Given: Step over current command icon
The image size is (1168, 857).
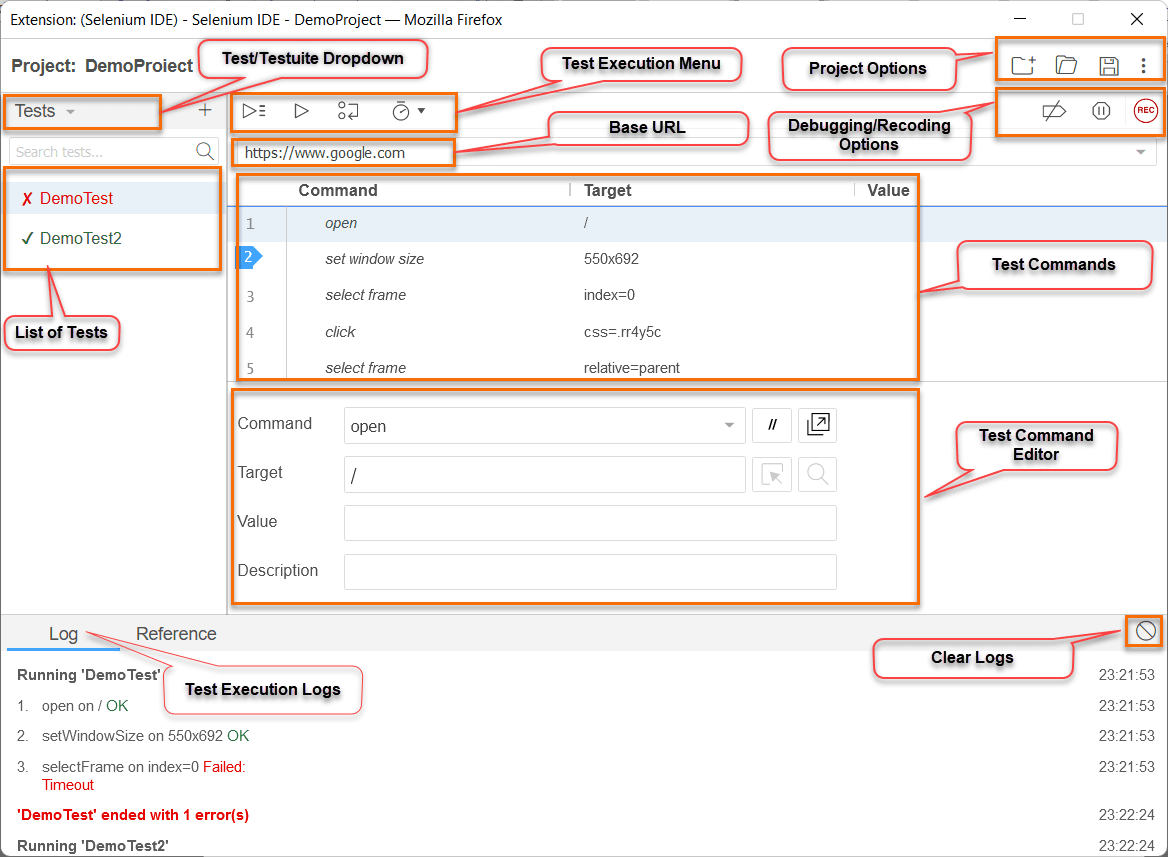Looking at the screenshot, I should [348, 111].
